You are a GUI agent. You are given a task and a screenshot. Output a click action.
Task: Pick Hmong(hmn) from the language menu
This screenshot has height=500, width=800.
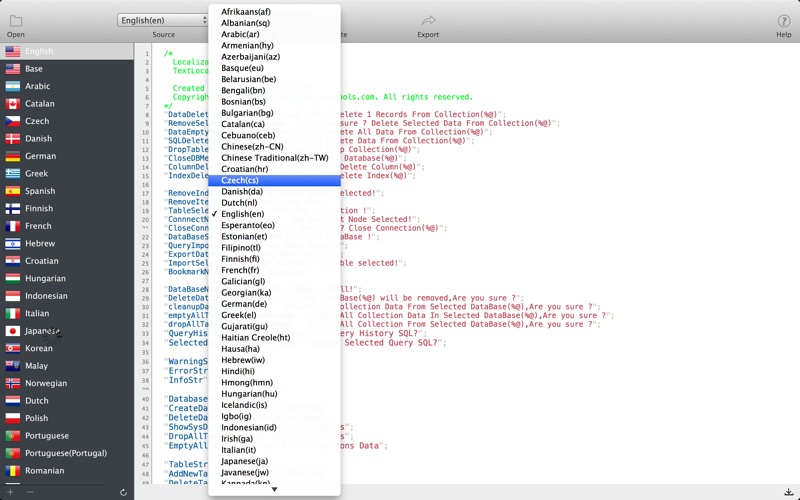274,382
